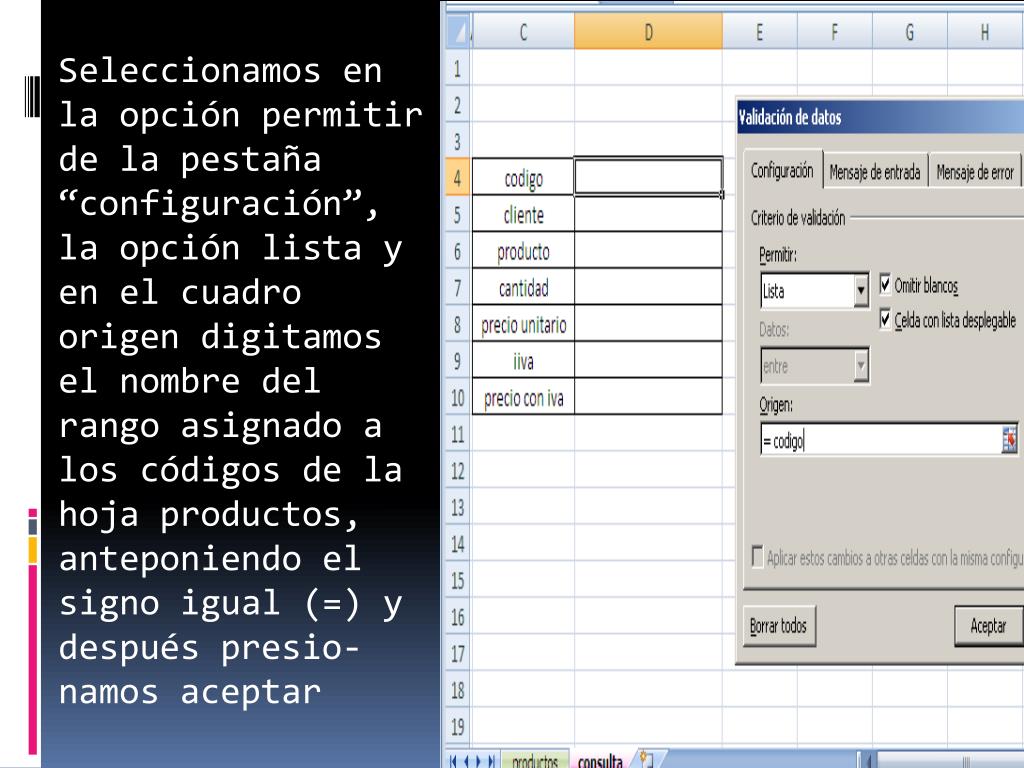Select column E header

(760, 31)
